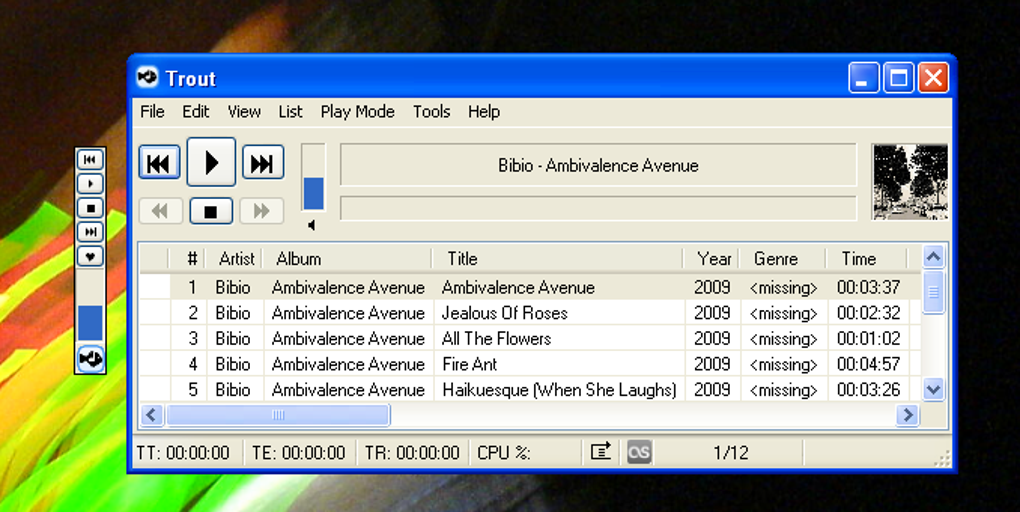
Task: Click the album art thumbnail
Action: point(910,182)
